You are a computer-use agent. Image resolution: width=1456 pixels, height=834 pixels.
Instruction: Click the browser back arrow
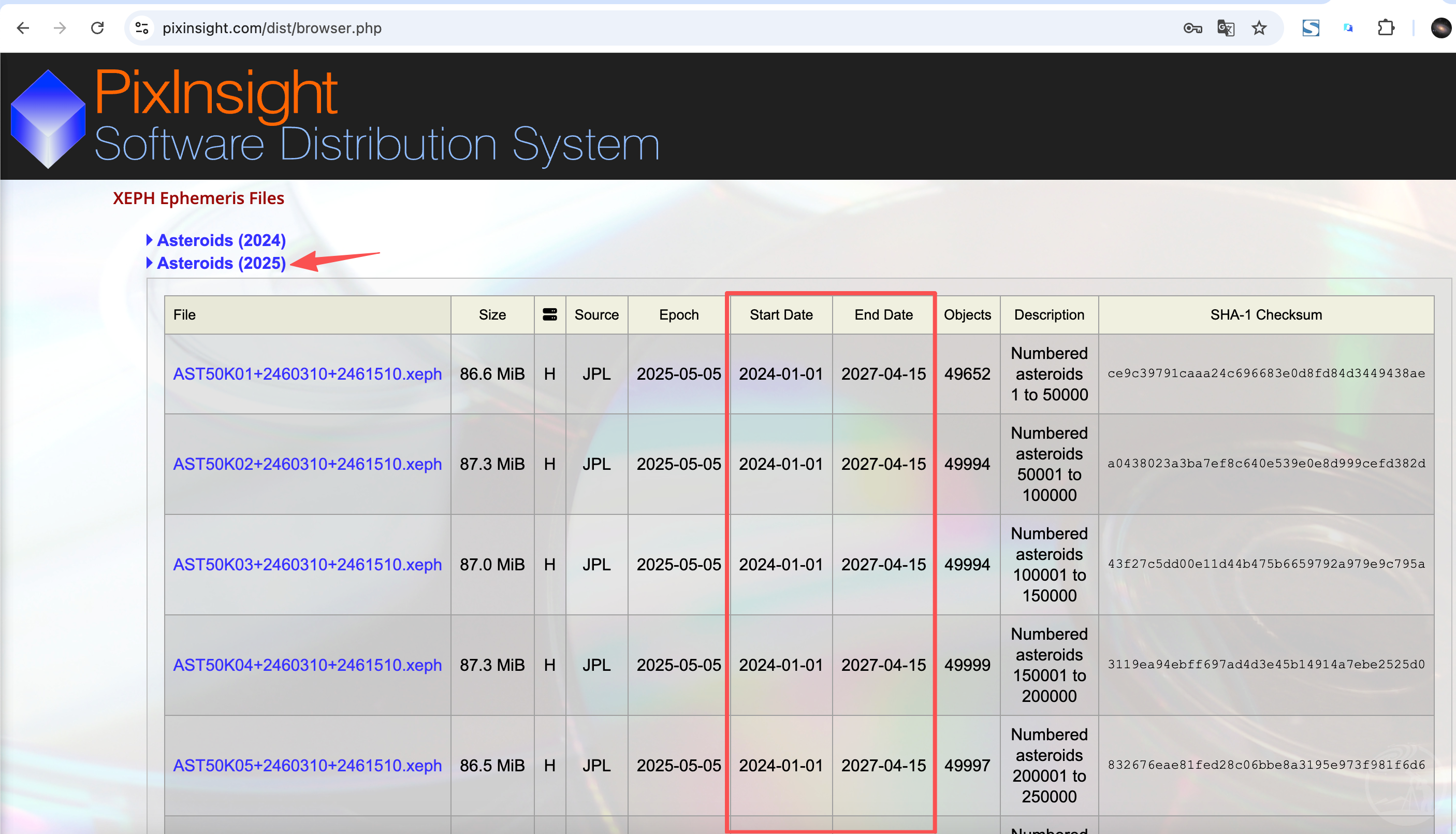(23, 27)
